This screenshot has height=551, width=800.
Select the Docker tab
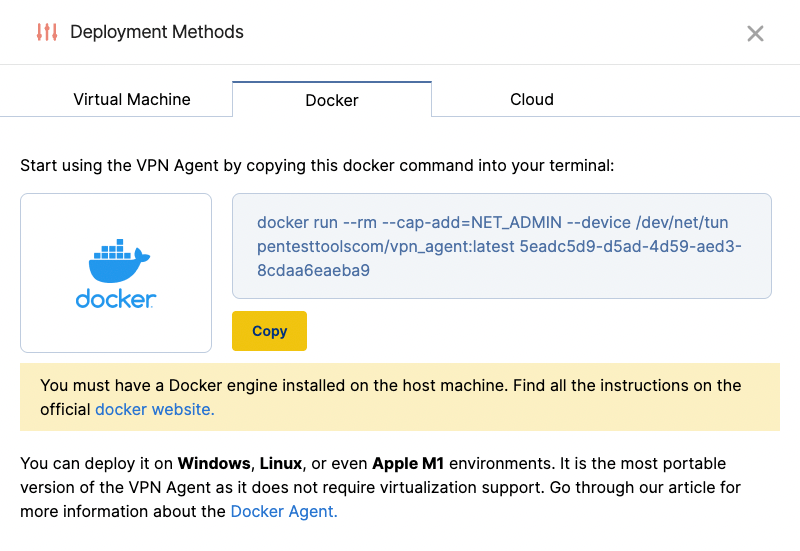(332, 100)
